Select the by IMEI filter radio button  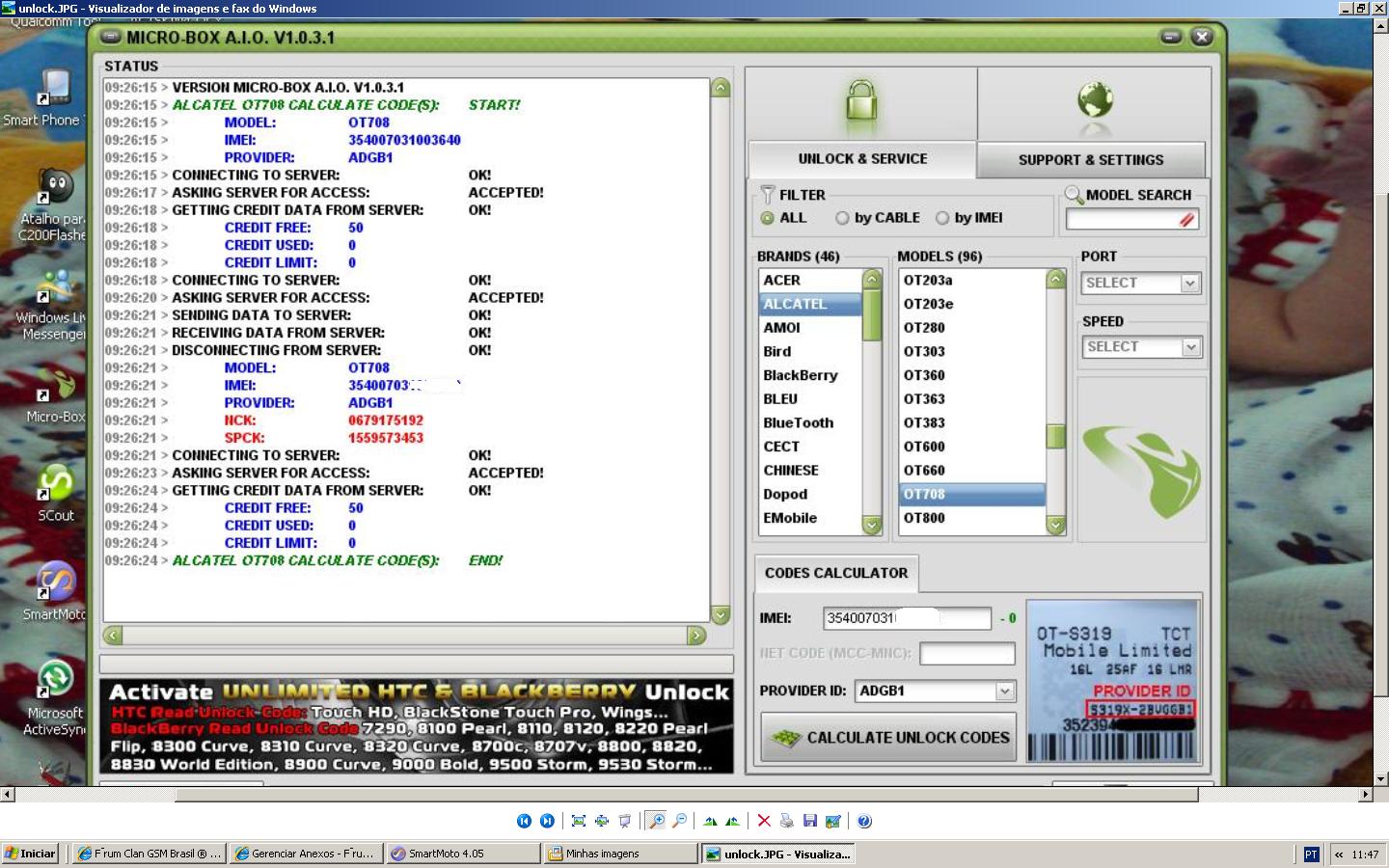pyautogui.click(x=942, y=218)
